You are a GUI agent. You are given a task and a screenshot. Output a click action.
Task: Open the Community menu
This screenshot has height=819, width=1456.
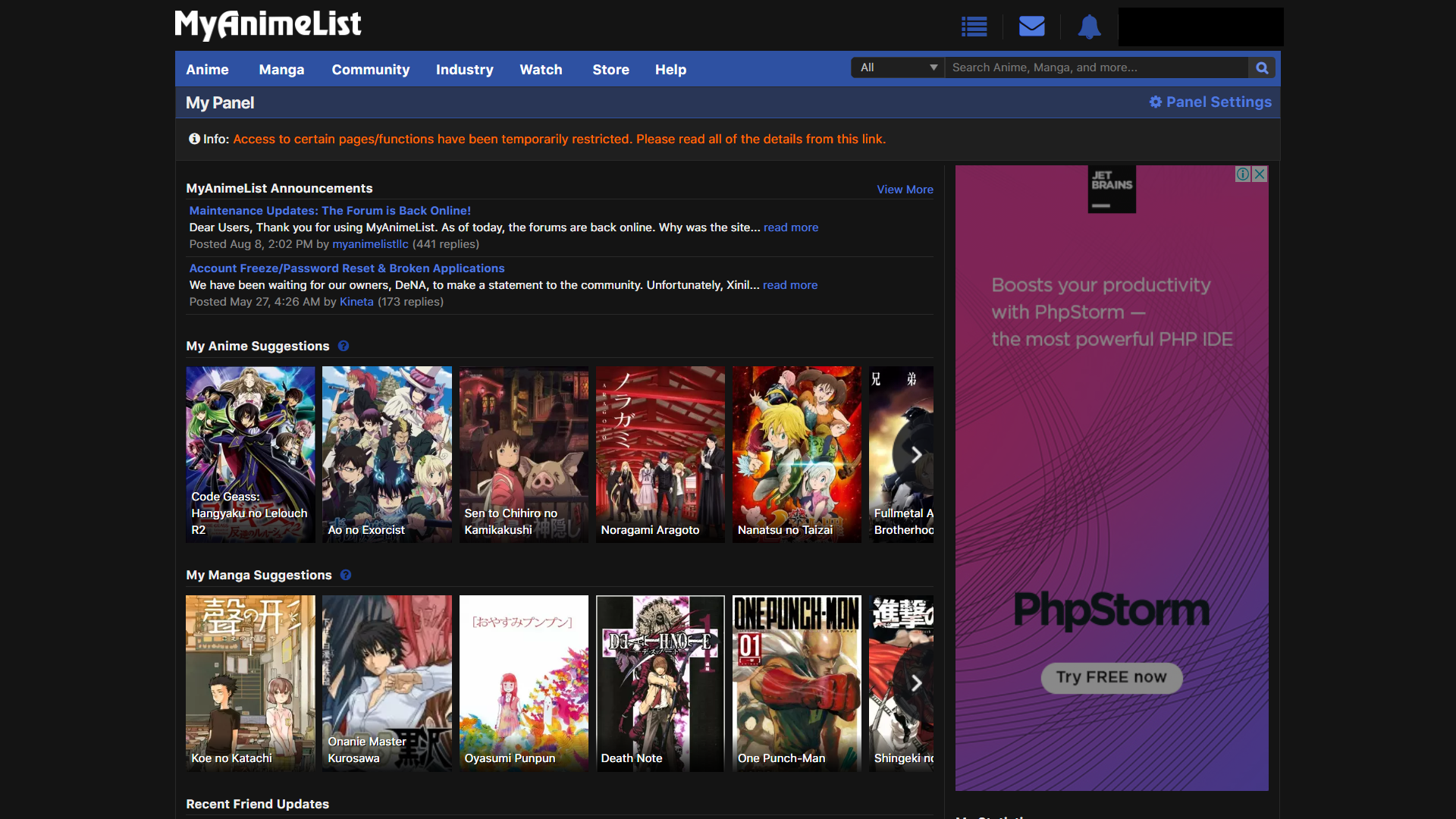tap(370, 69)
